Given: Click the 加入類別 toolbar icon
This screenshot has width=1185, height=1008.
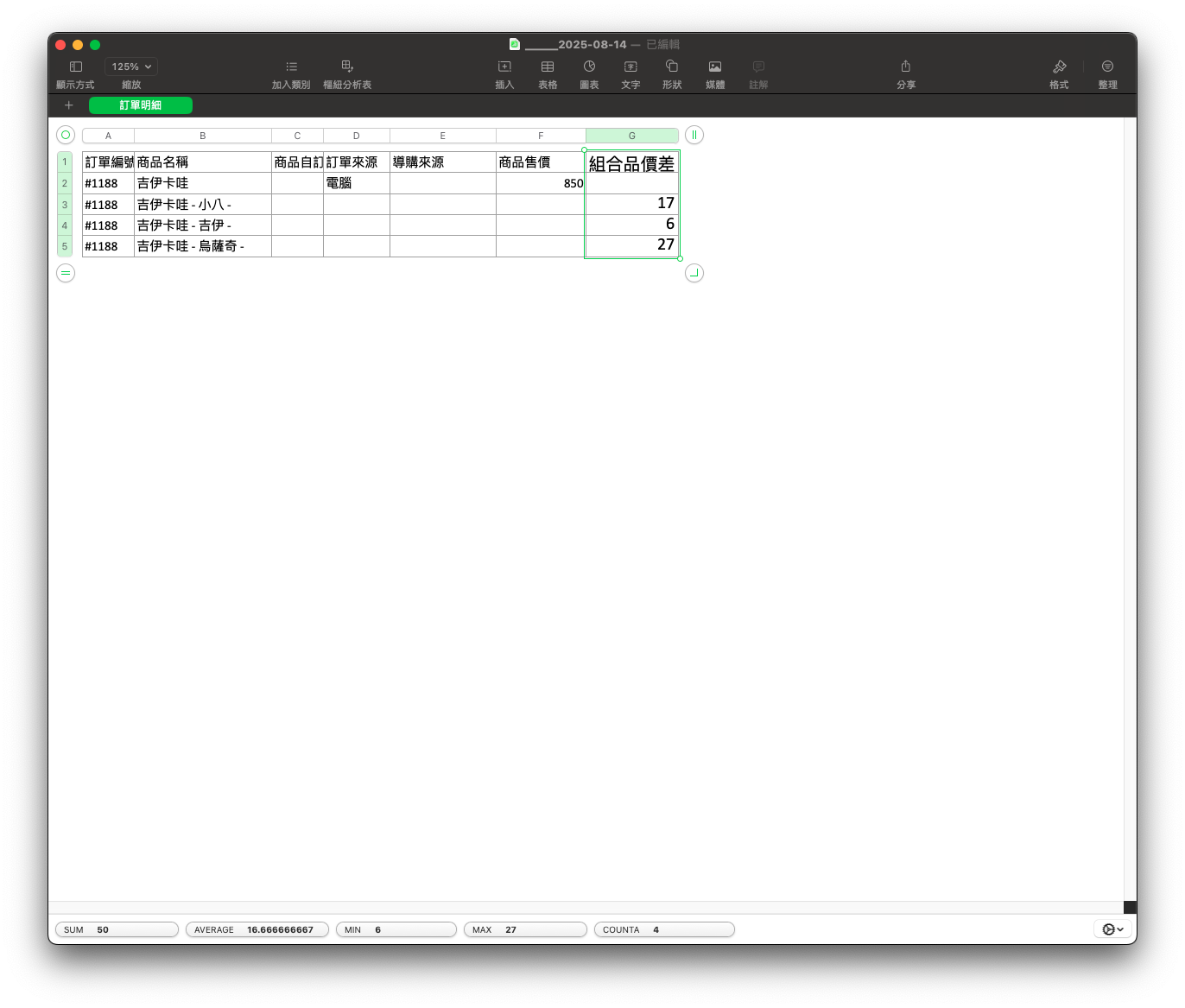Looking at the screenshot, I should [291, 67].
